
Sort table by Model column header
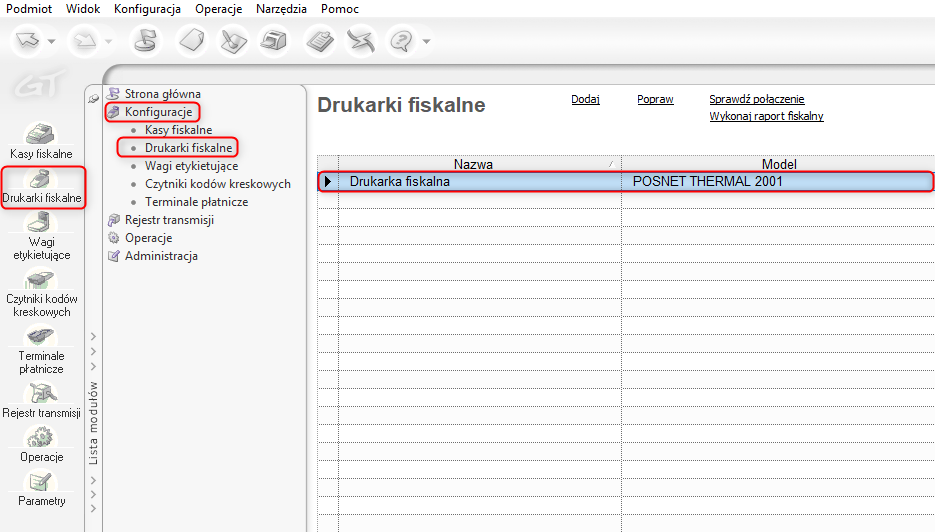click(778, 163)
